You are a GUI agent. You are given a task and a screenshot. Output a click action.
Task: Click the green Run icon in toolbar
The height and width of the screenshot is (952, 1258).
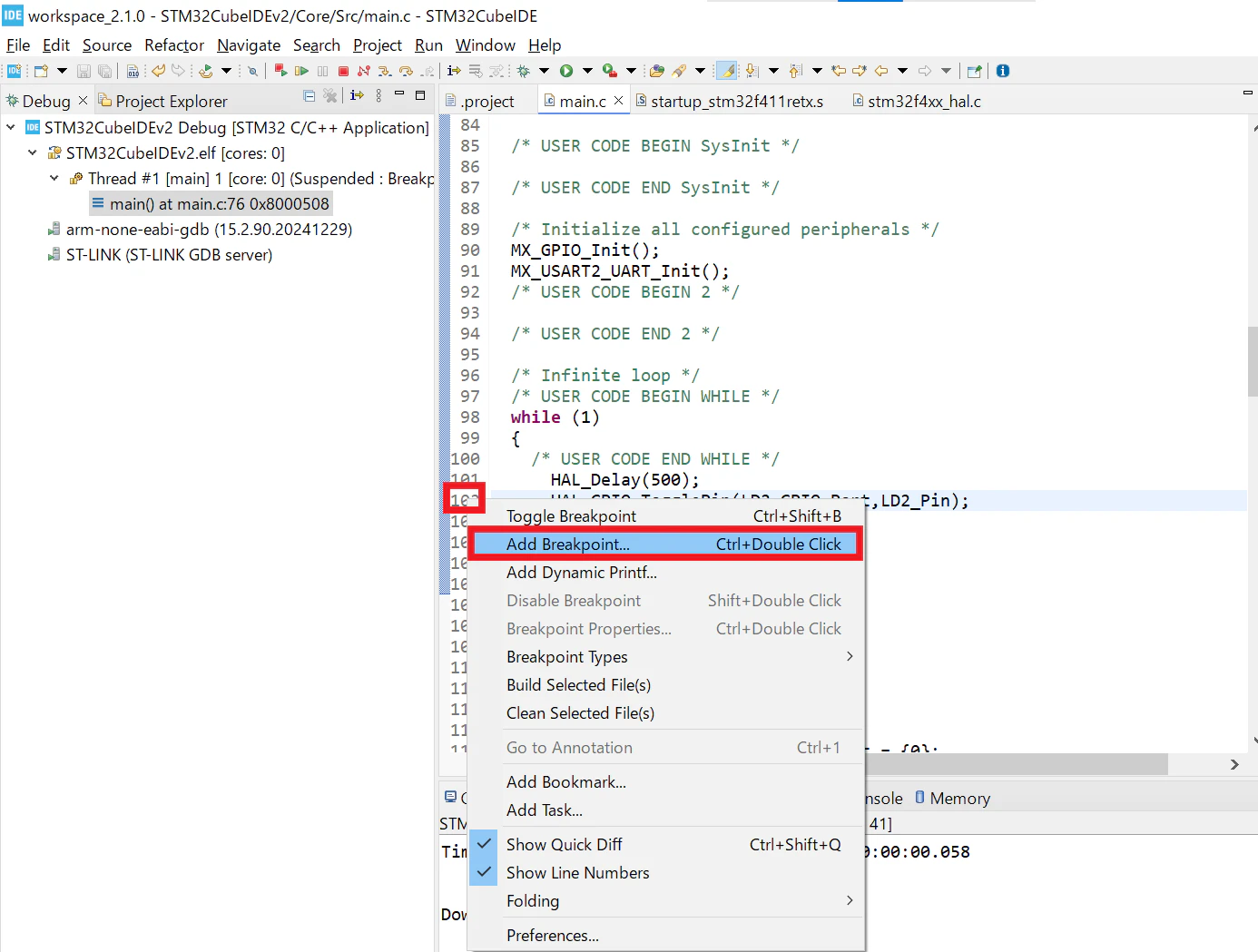(566, 71)
